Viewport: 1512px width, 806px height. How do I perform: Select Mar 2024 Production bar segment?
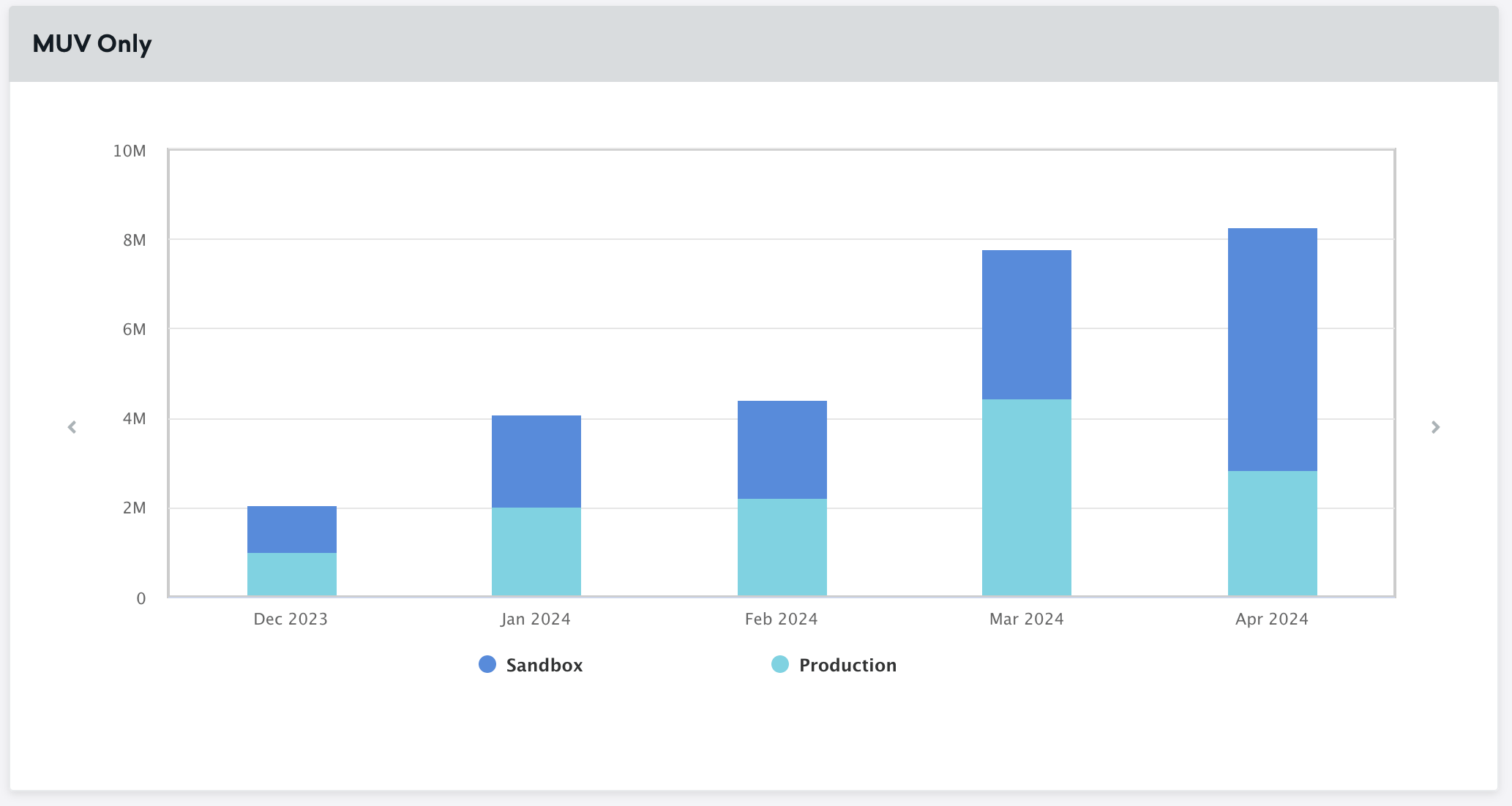coord(1027,497)
